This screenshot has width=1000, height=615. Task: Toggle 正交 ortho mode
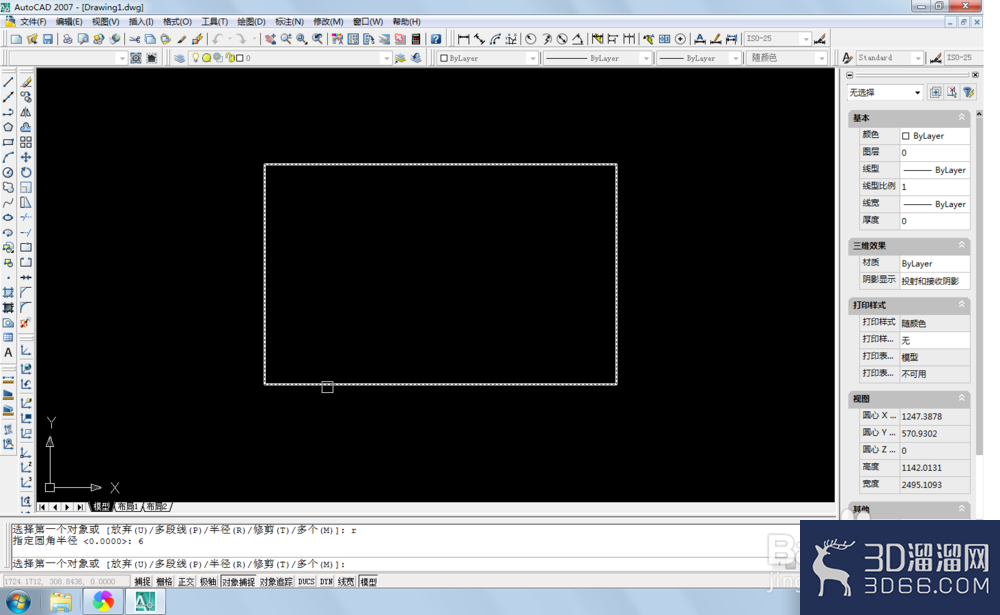pos(186,581)
